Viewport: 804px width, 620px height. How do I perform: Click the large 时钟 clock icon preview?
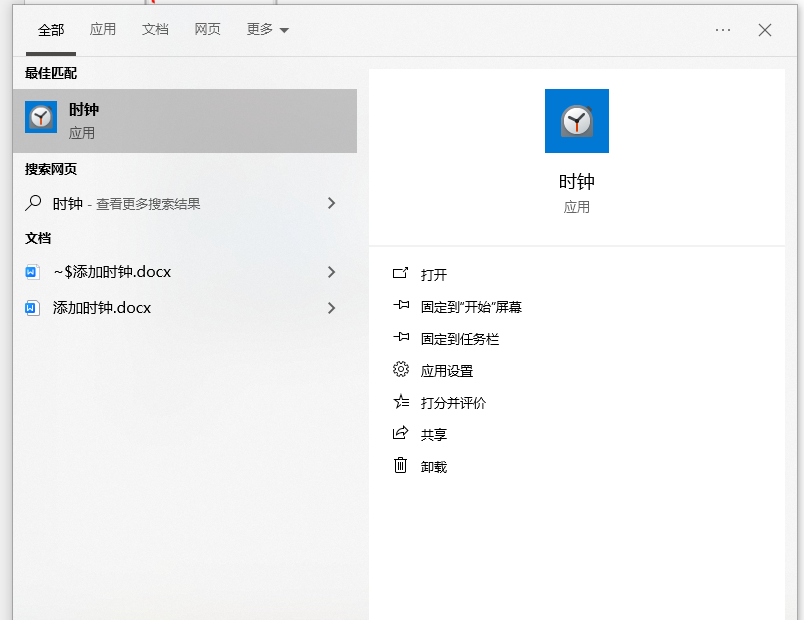(x=576, y=120)
